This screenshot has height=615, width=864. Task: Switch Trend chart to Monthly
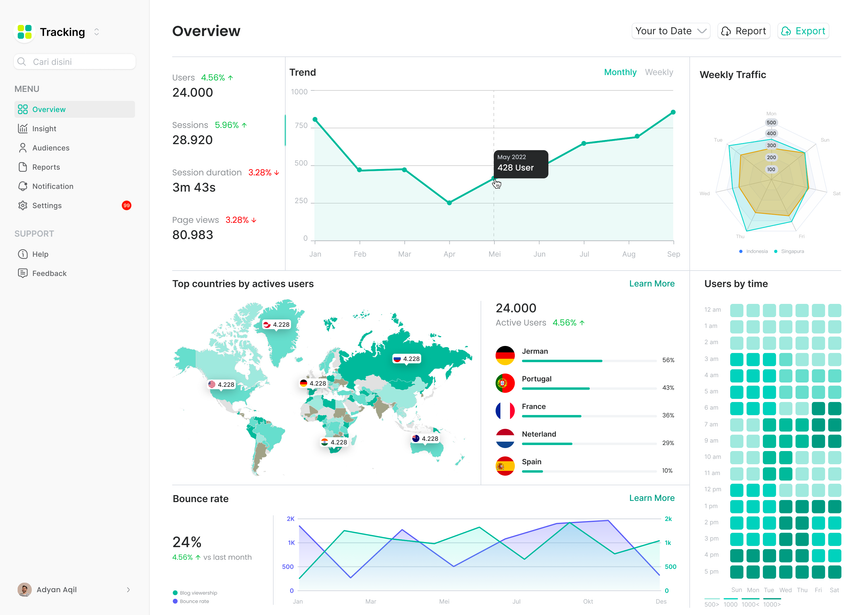[x=620, y=72]
